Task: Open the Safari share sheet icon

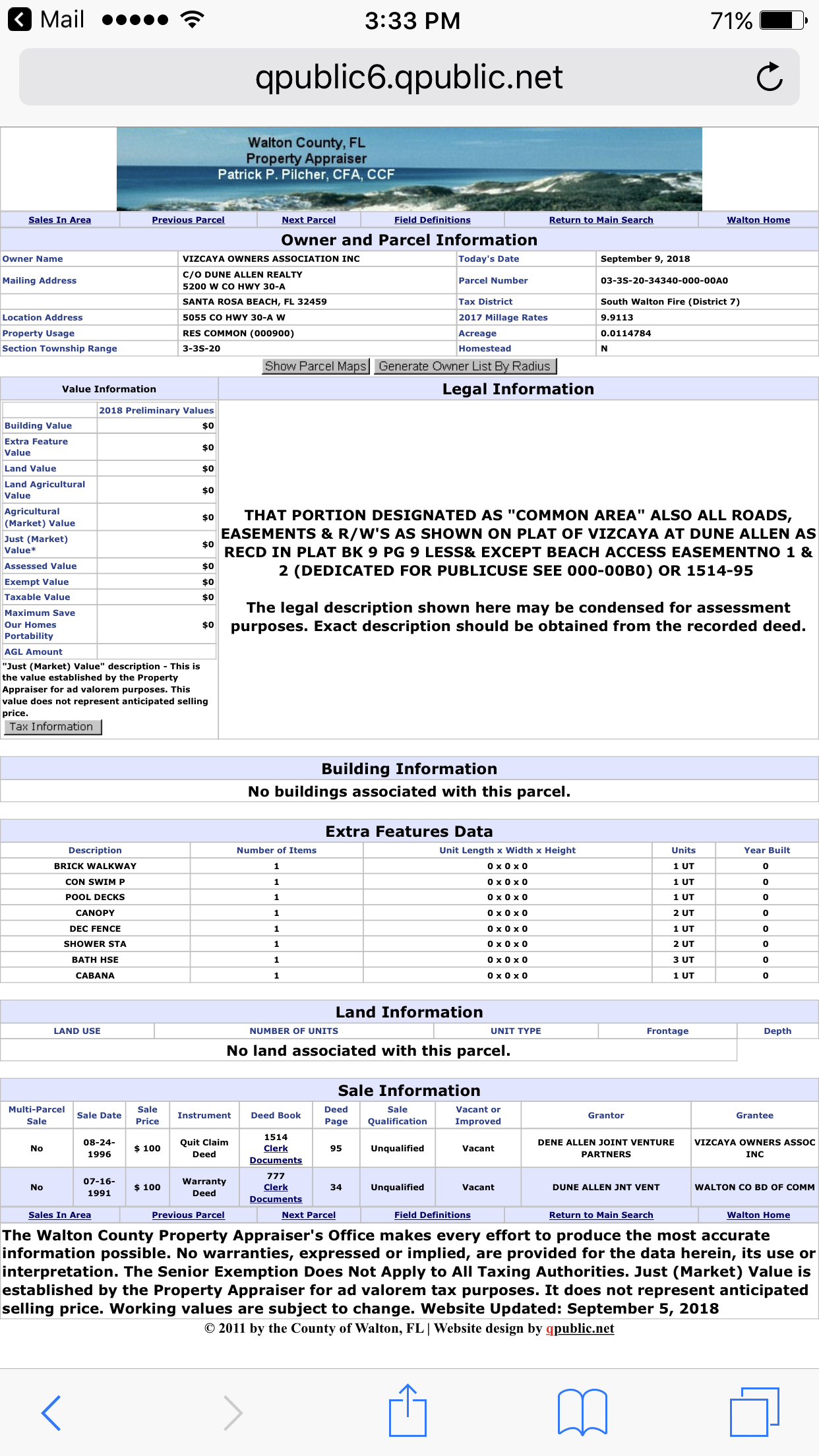Action: pos(408,1411)
